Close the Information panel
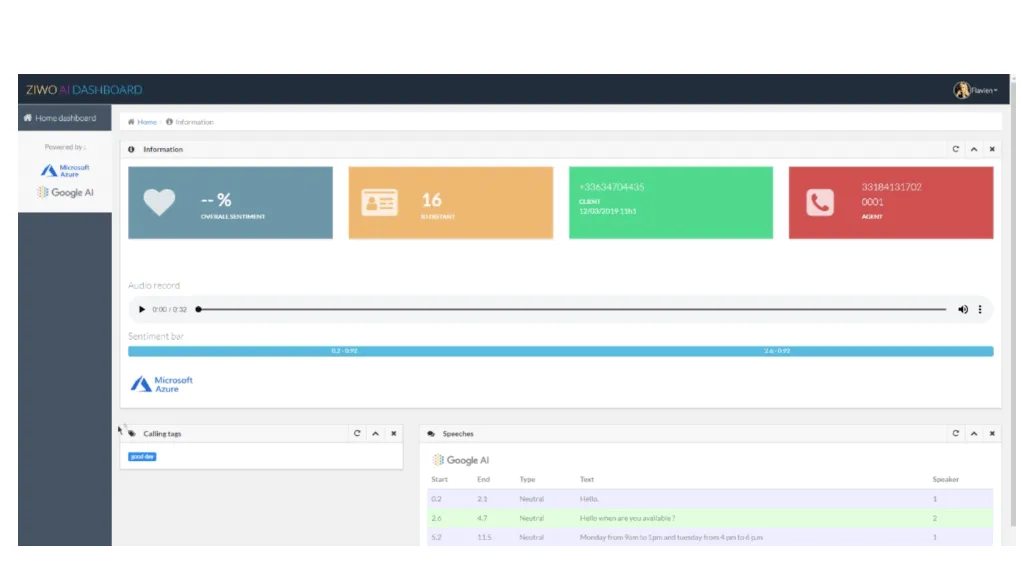This screenshot has width=1022, height=588. [992, 149]
